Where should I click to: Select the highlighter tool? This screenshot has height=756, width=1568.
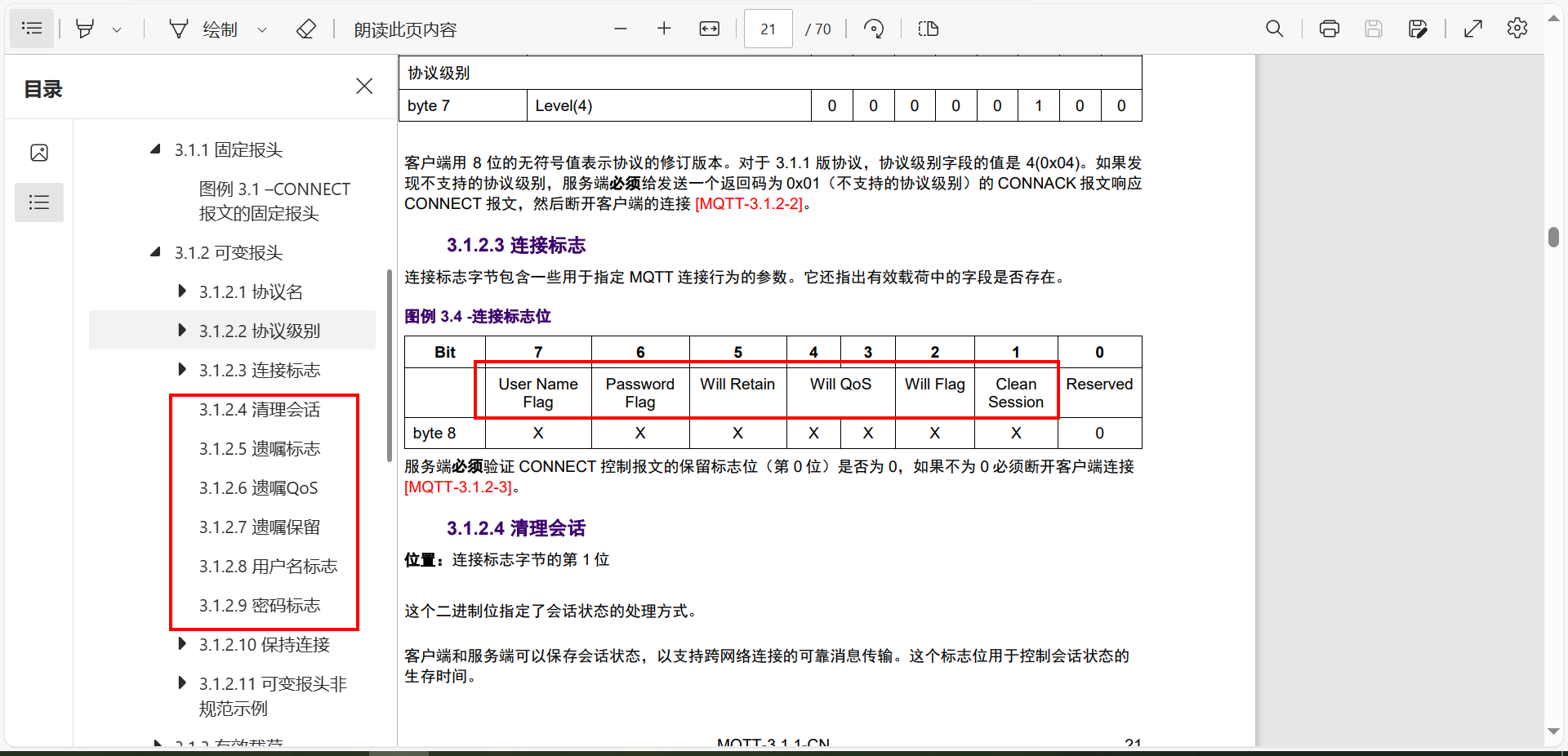(x=85, y=29)
